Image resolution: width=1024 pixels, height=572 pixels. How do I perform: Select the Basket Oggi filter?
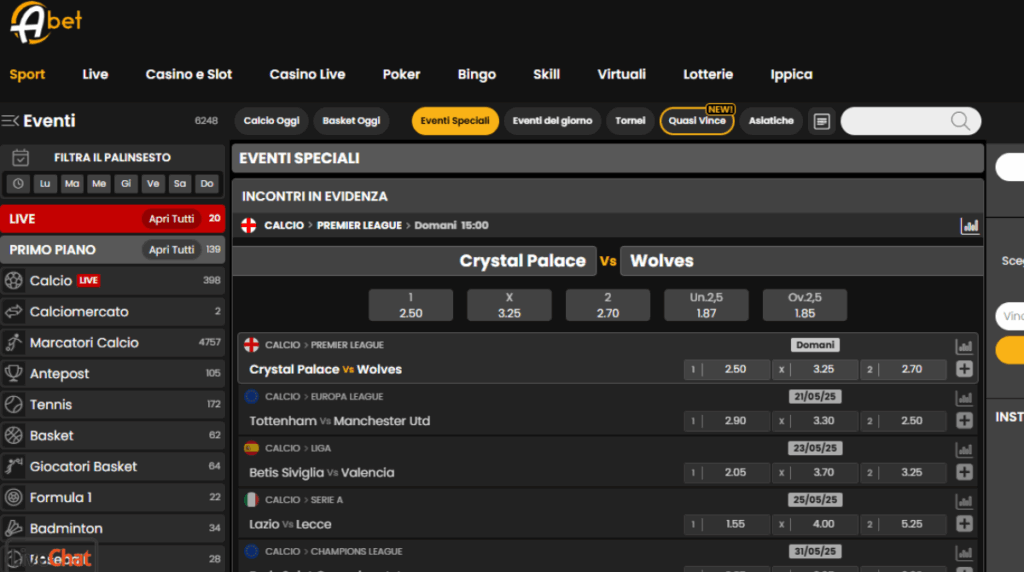pyautogui.click(x=351, y=121)
